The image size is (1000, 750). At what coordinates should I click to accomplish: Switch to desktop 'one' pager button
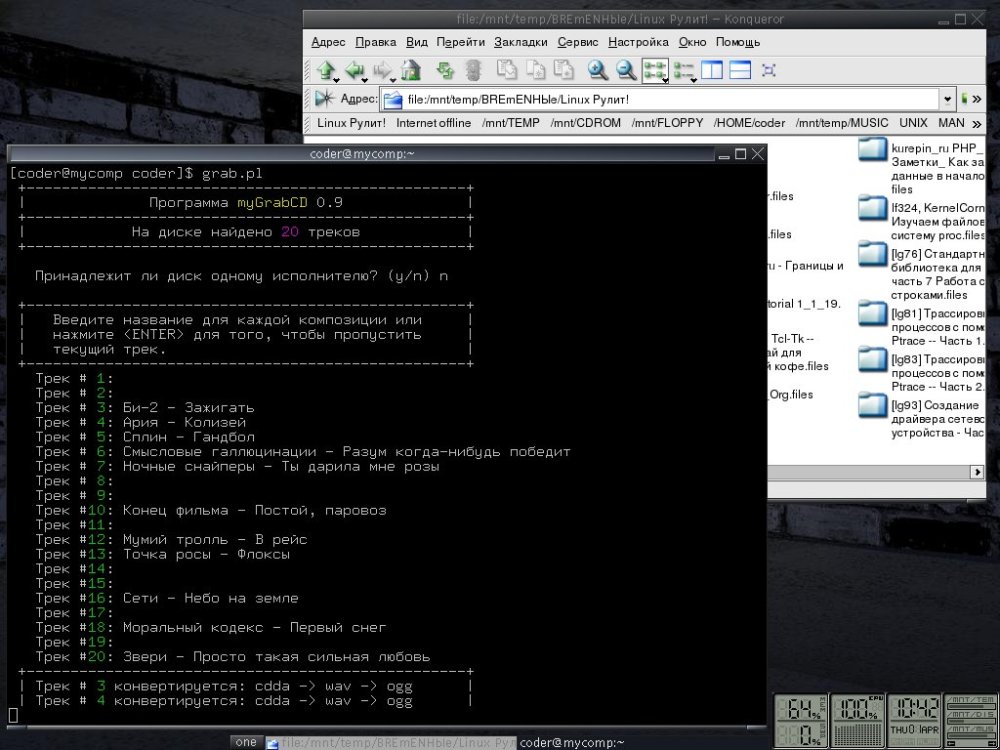(246, 742)
